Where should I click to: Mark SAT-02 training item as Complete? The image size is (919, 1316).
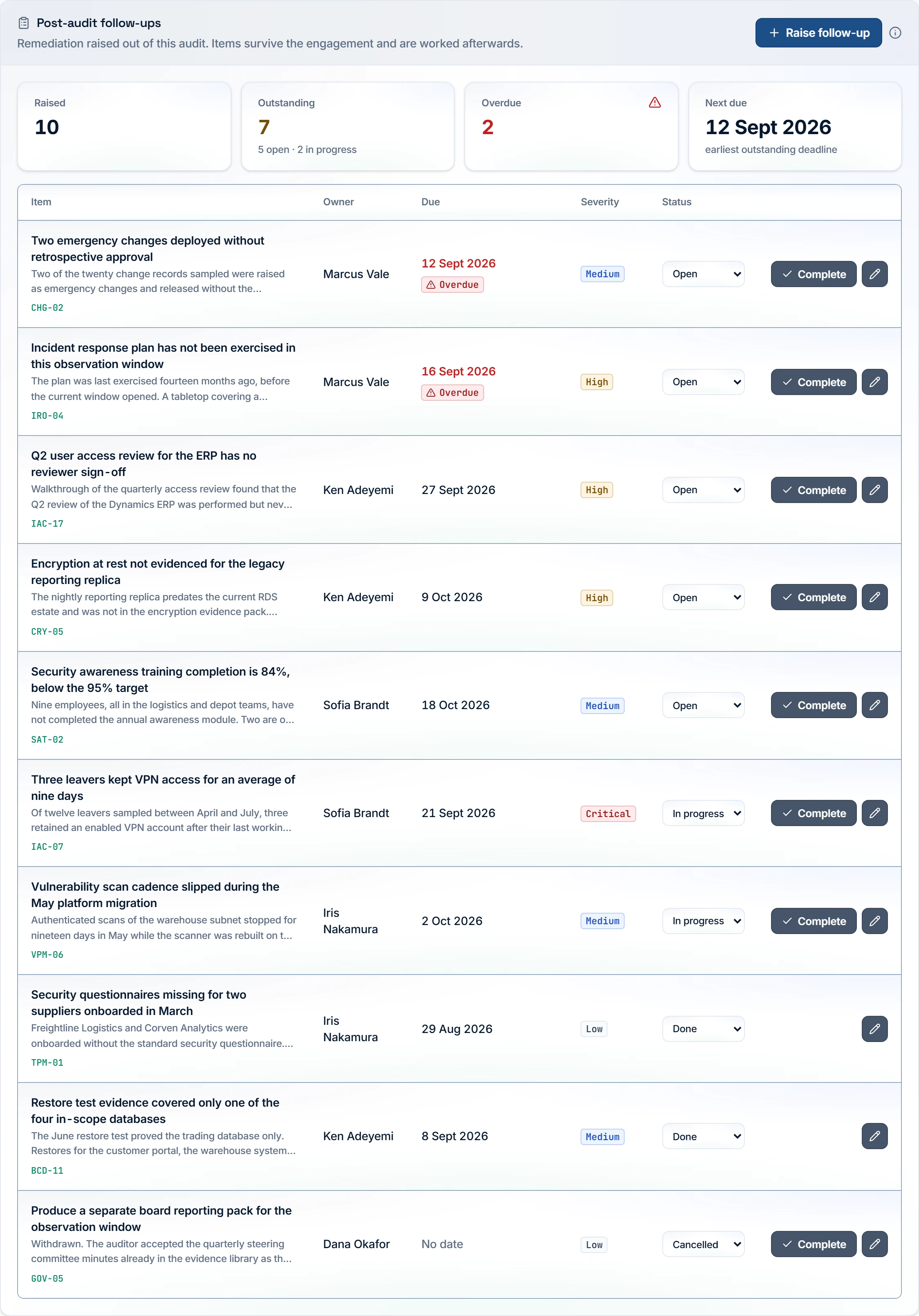click(813, 705)
